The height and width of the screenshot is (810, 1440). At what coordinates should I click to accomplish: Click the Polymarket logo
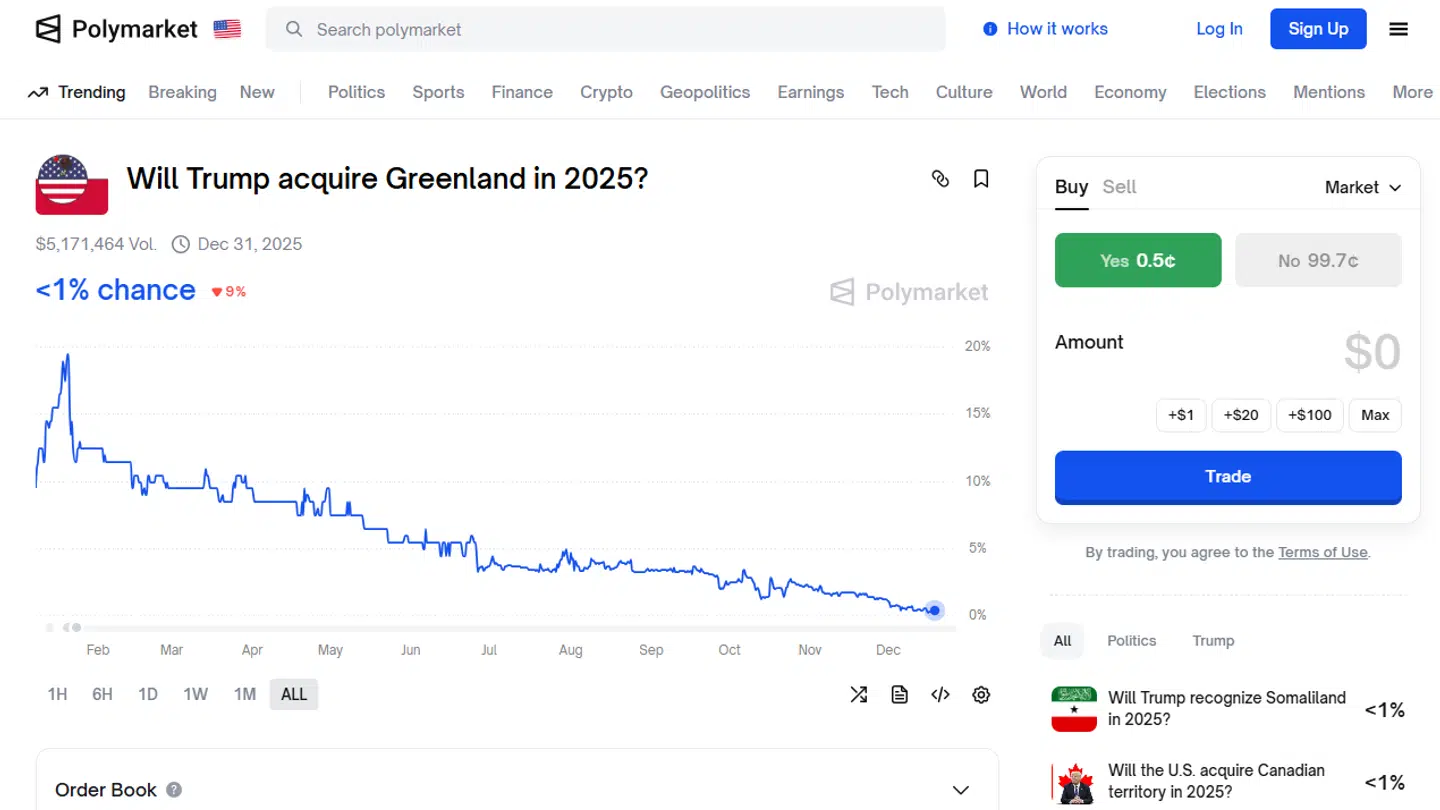point(117,29)
